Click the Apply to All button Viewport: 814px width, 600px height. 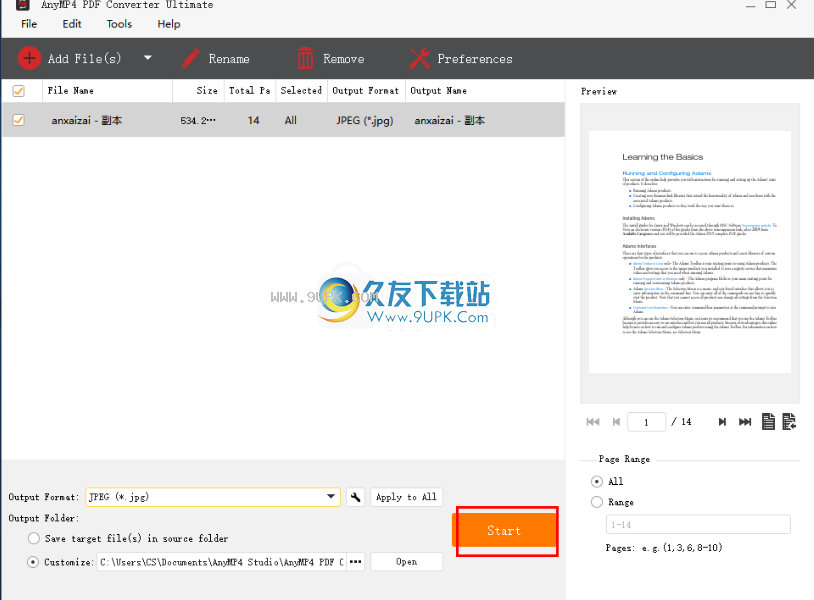[x=406, y=497]
